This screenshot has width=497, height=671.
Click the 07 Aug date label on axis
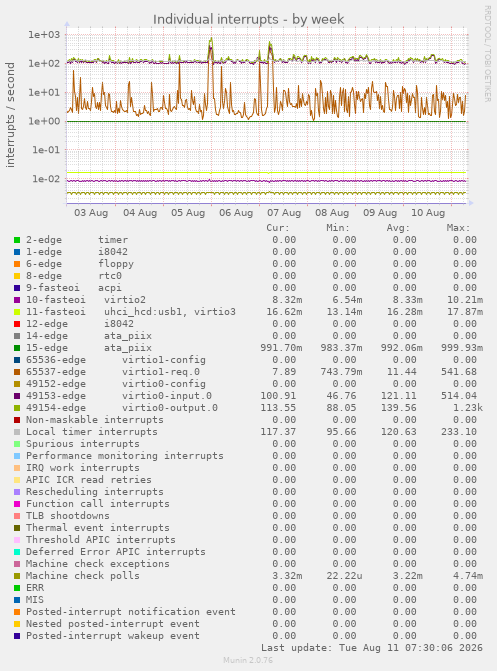click(x=284, y=213)
